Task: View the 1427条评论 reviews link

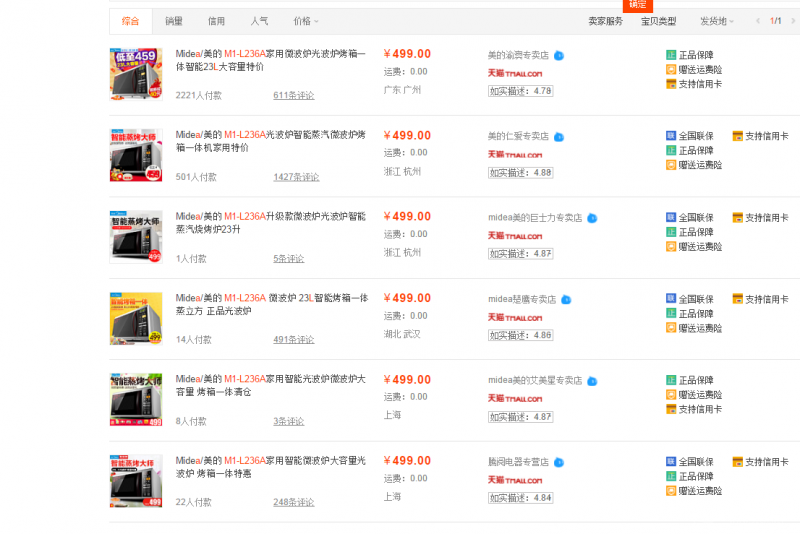Action: pyautogui.click(x=296, y=177)
